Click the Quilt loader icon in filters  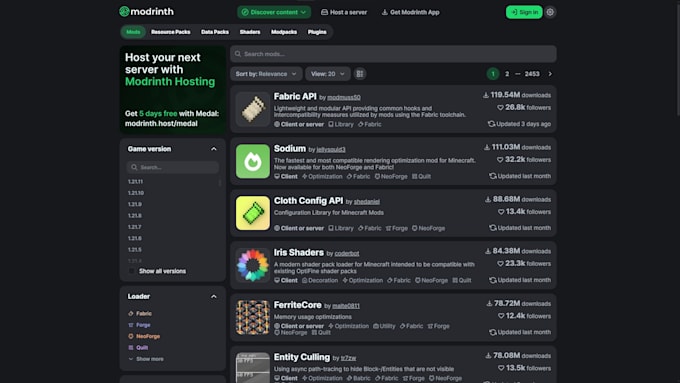tap(131, 347)
